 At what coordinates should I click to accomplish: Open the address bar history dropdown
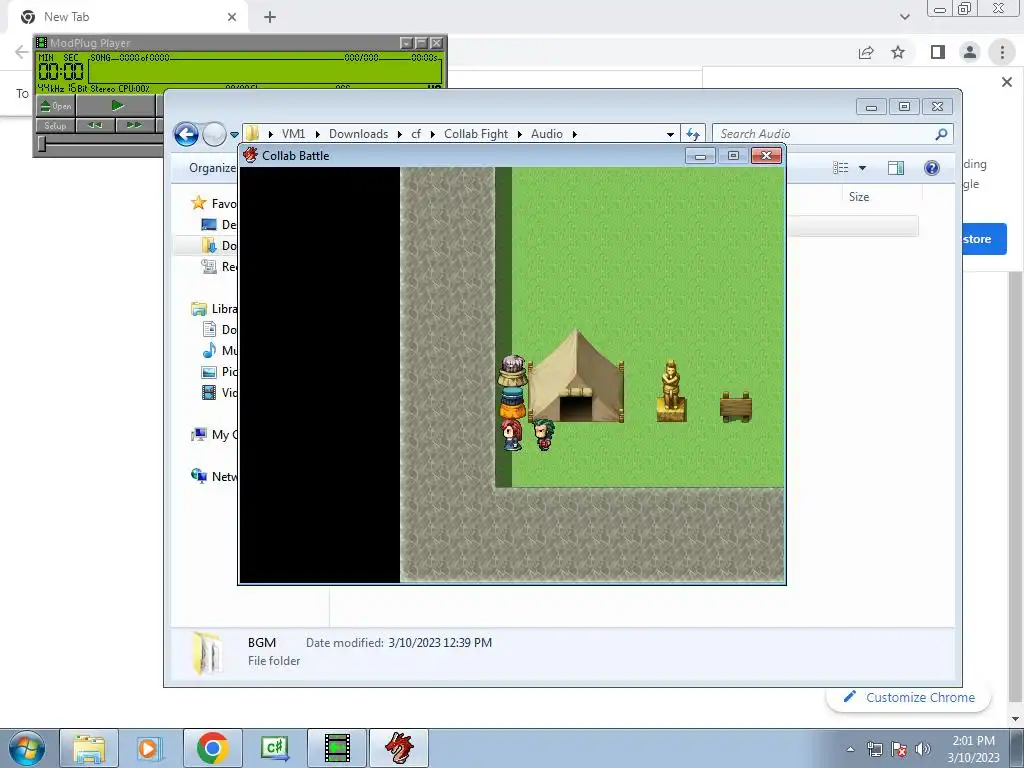(670, 135)
